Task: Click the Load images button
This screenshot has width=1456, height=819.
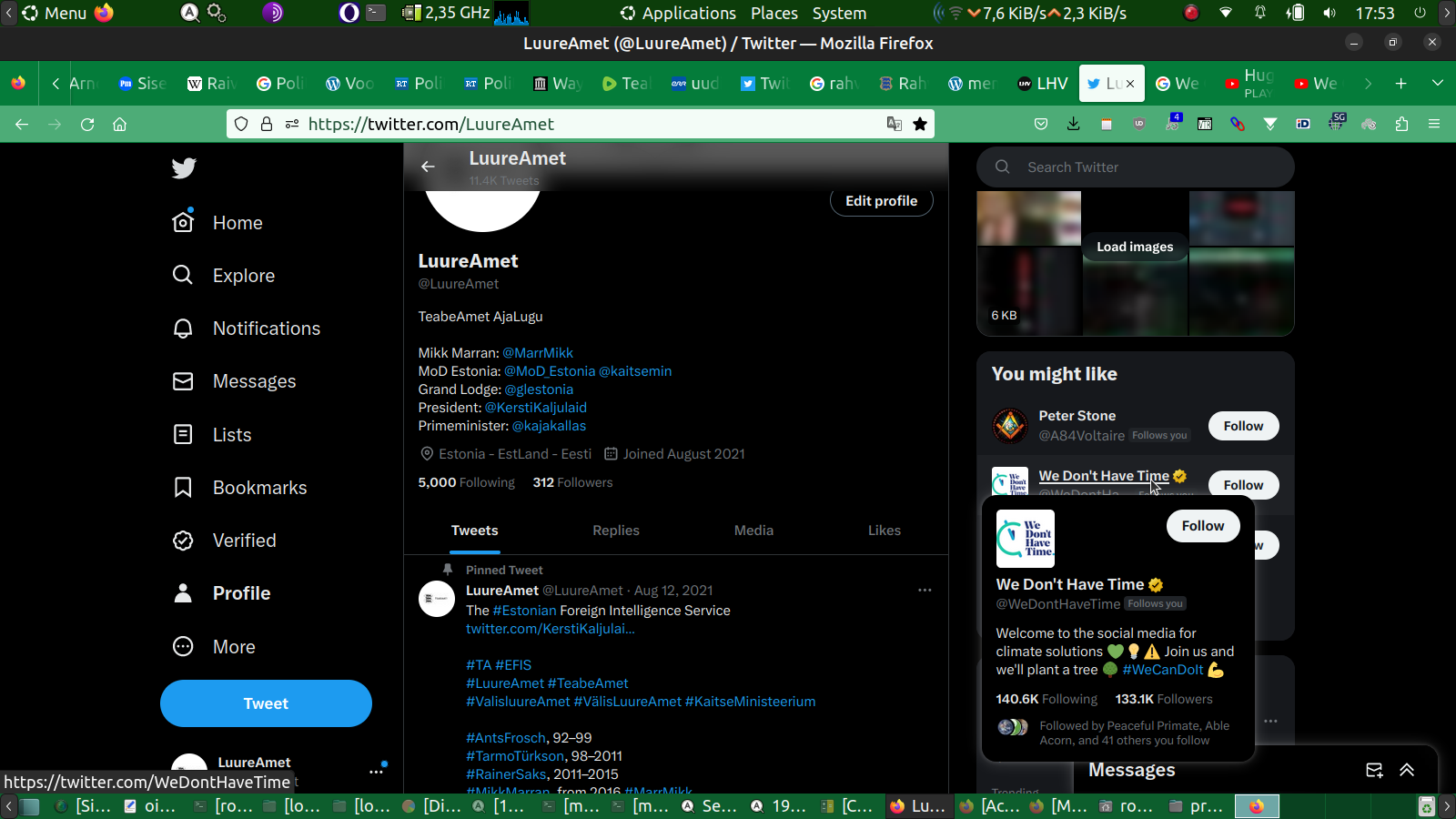Action: [x=1135, y=247]
